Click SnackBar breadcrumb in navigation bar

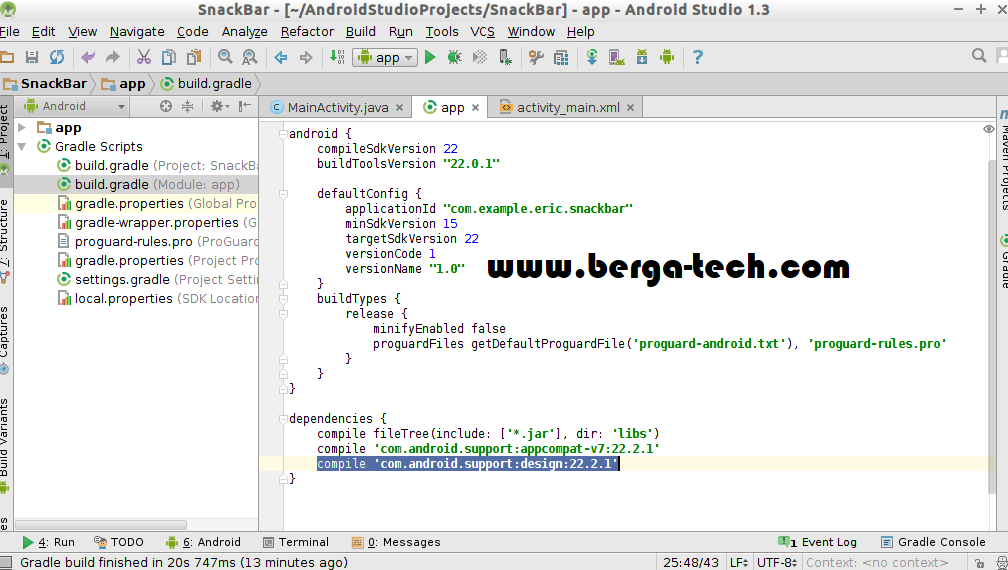coord(45,84)
